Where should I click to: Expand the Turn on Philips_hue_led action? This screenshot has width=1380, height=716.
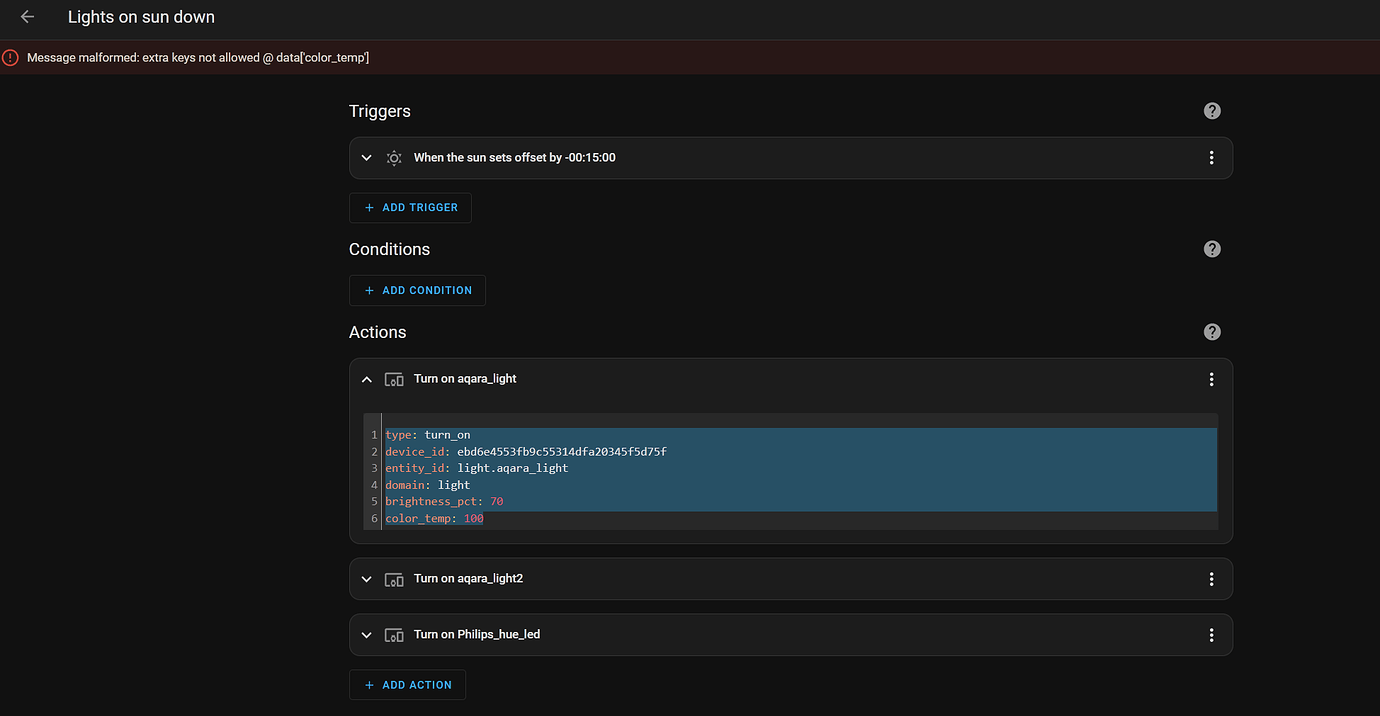tap(366, 635)
